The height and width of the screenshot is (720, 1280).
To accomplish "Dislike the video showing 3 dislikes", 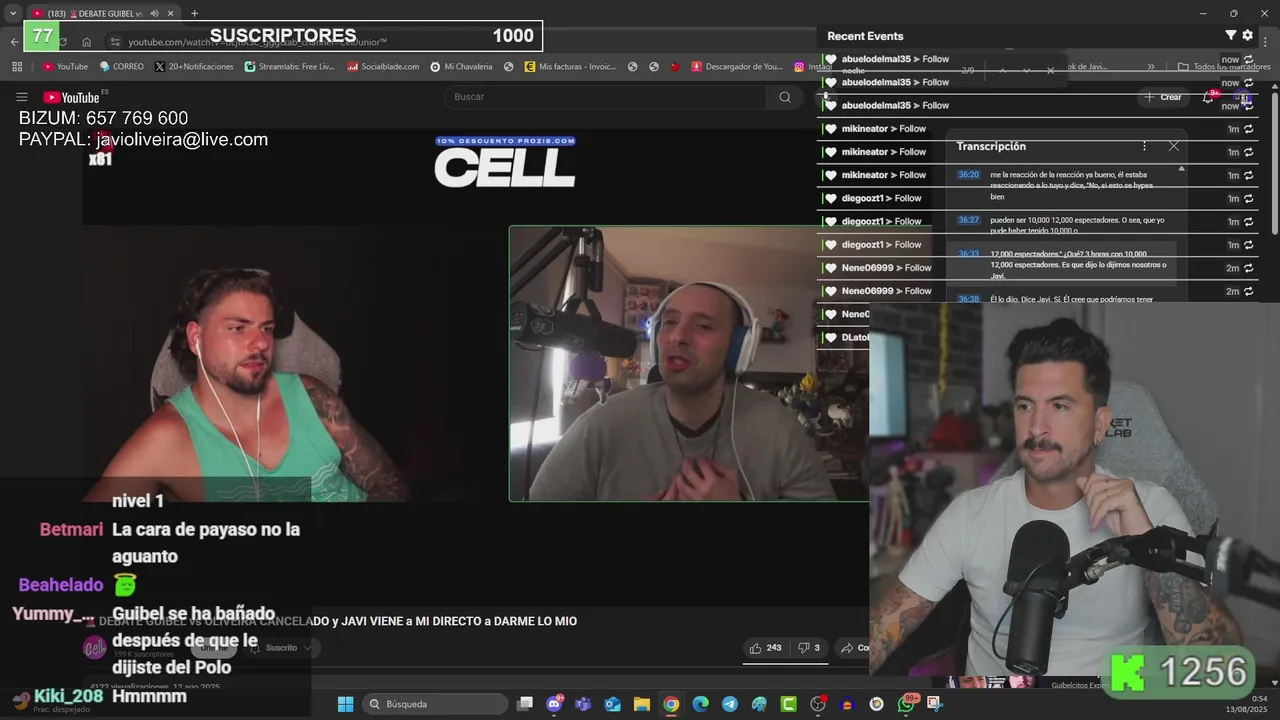I will (x=809, y=648).
